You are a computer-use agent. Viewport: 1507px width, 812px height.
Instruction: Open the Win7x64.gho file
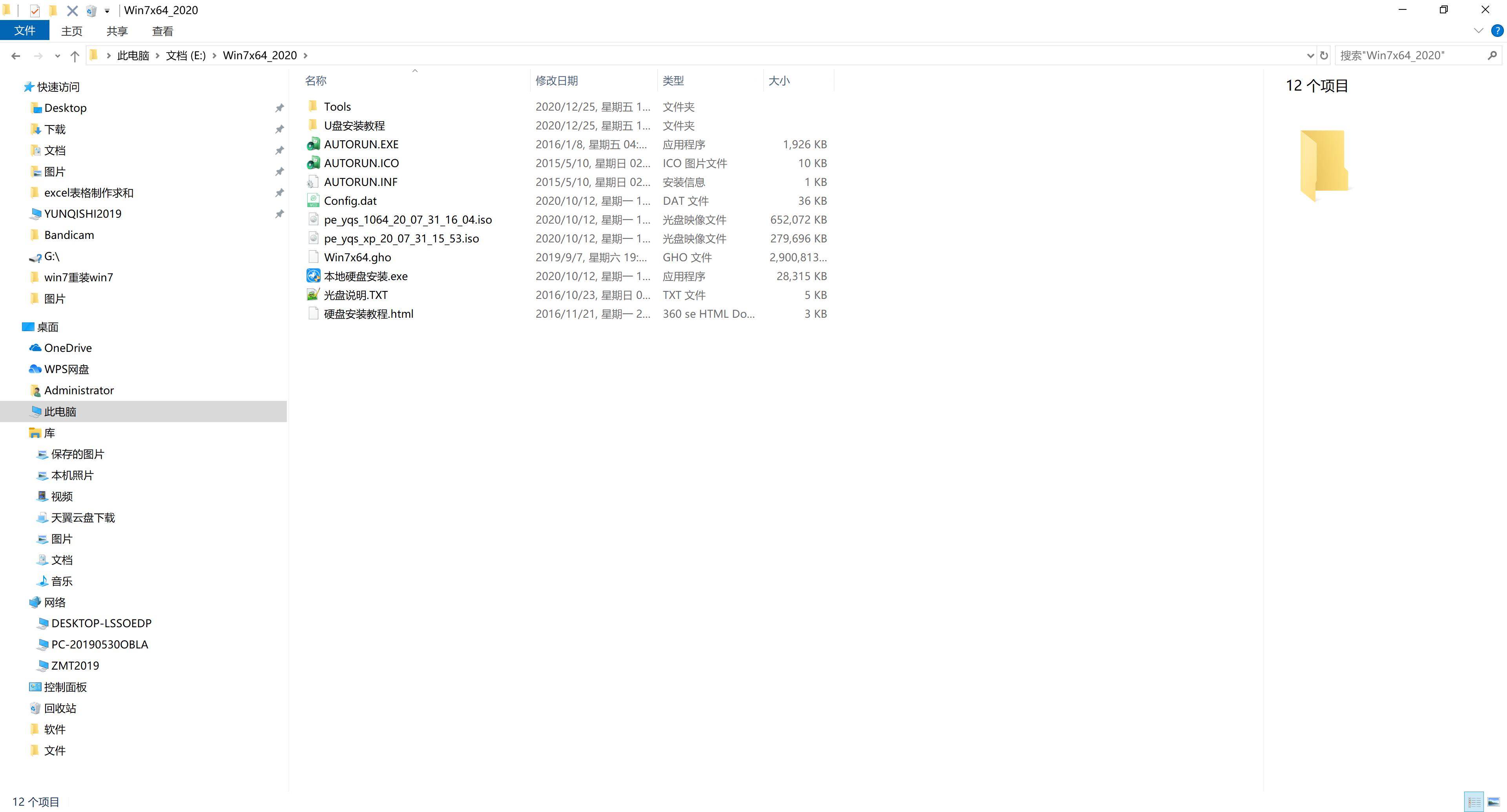click(358, 257)
